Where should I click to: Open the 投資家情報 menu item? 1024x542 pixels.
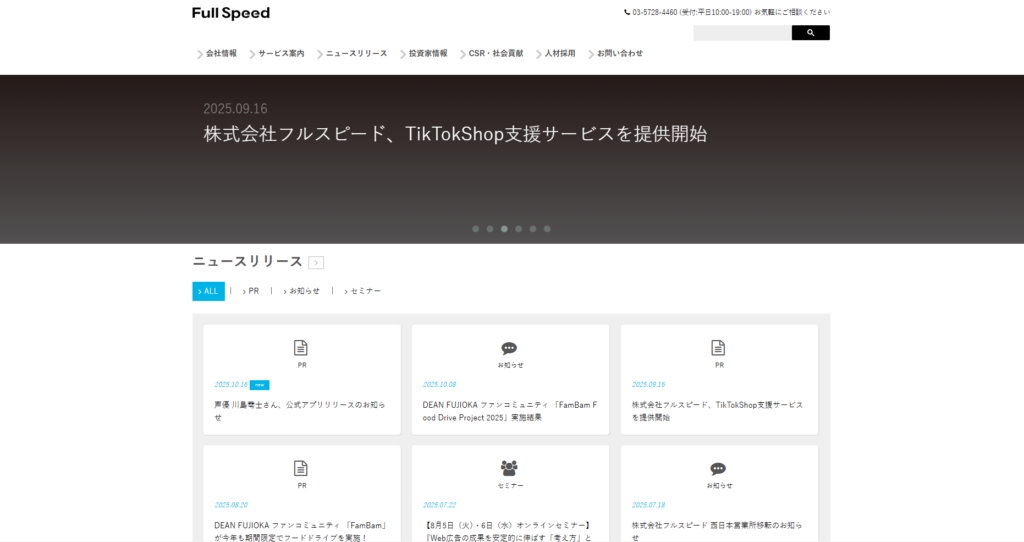click(x=427, y=53)
